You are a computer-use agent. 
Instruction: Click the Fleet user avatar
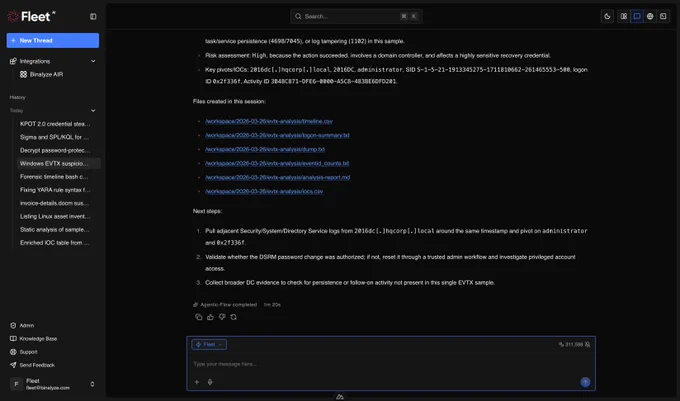tap(16, 384)
